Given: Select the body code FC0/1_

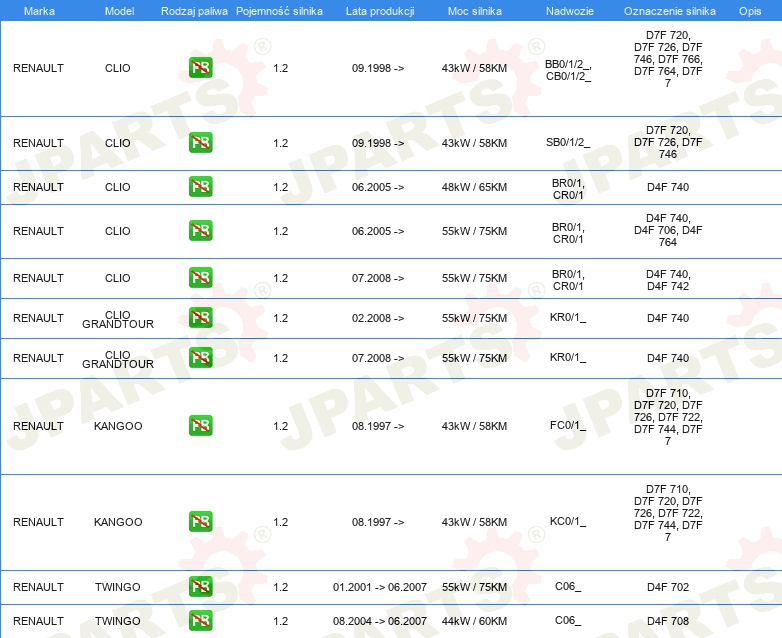Looking at the screenshot, I should (x=568, y=425).
